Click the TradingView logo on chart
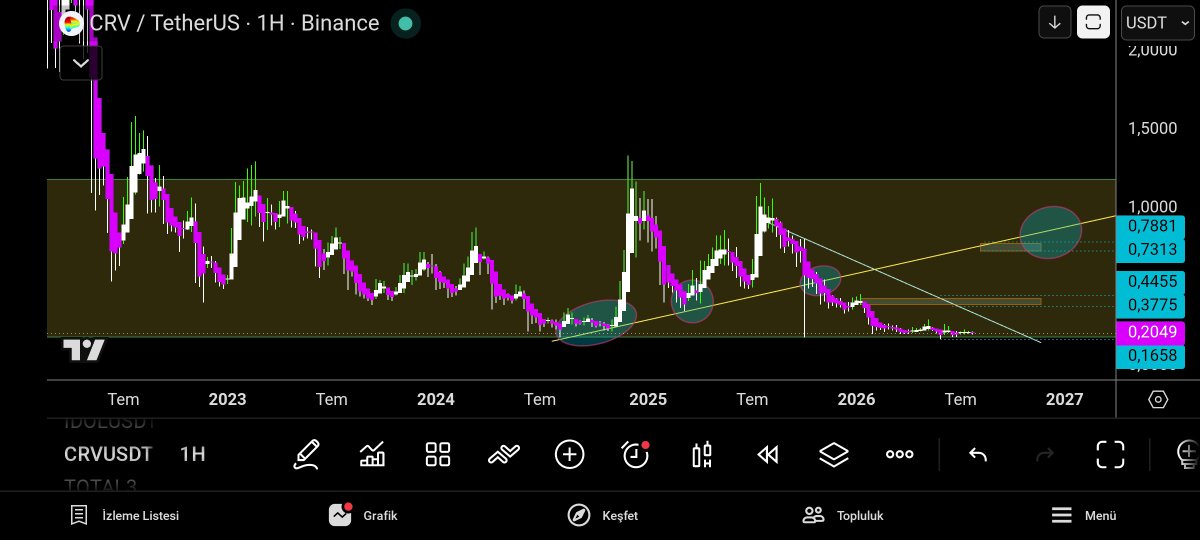Image resolution: width=1200 pixels, height=540 pixels. click(84, 350)
